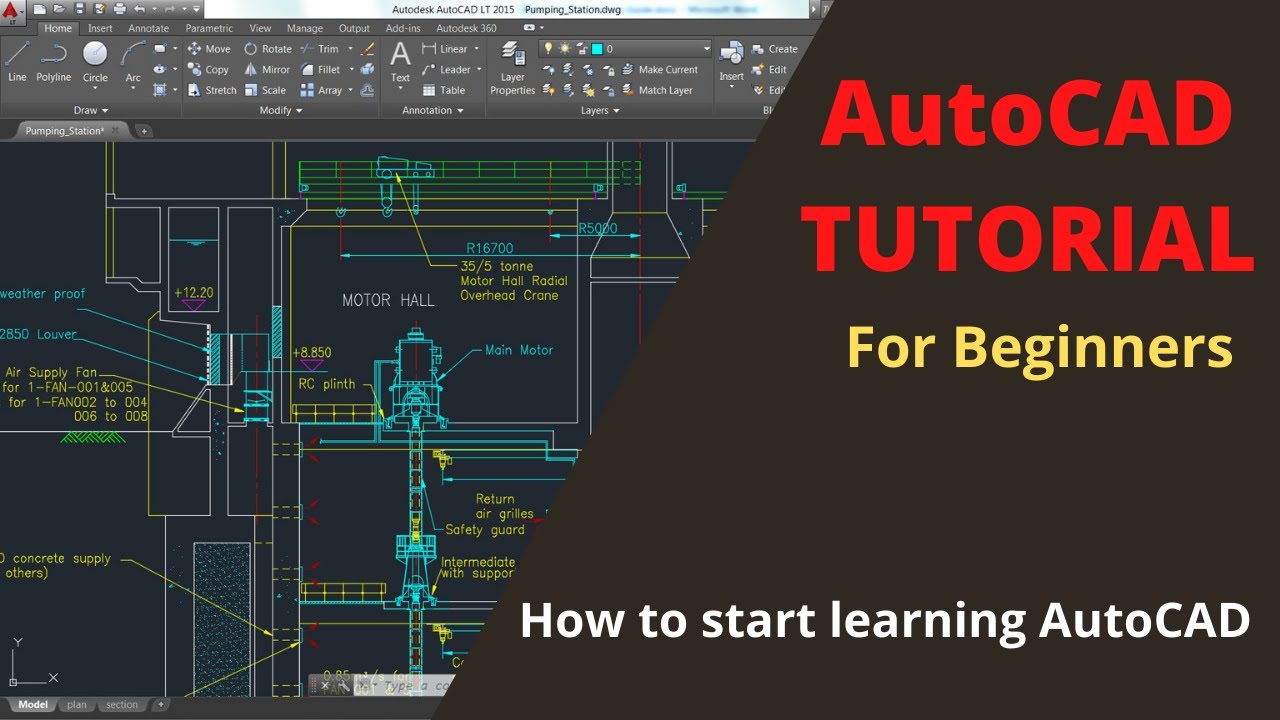This screenshot has width=1280, height=720.
Task: Open the Trim dropdown arrow
Action: (350, 49)
